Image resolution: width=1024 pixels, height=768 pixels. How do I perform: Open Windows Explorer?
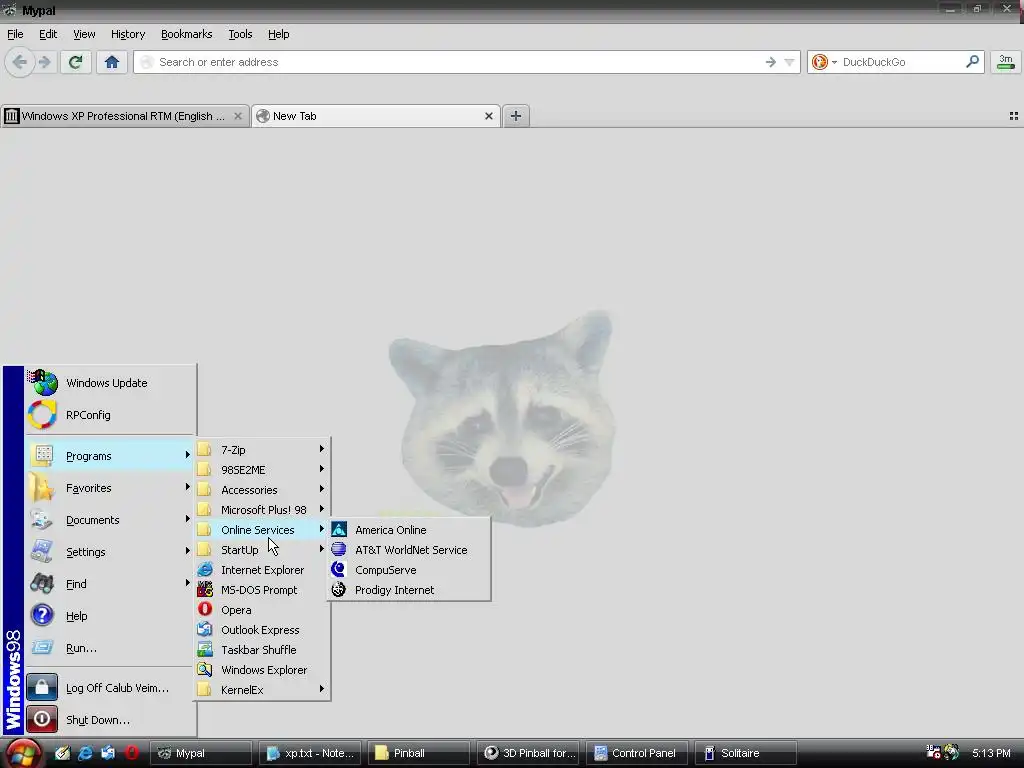262,670
